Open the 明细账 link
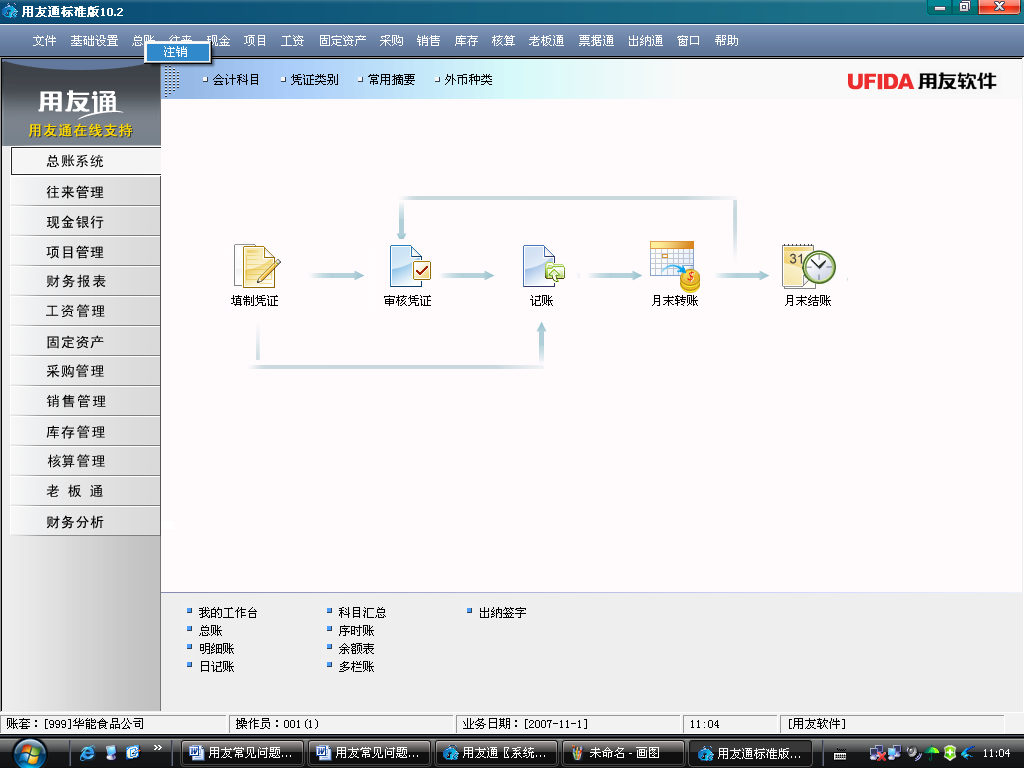Viewport: 1024px width, 768px height. click(x=216, y=648)
